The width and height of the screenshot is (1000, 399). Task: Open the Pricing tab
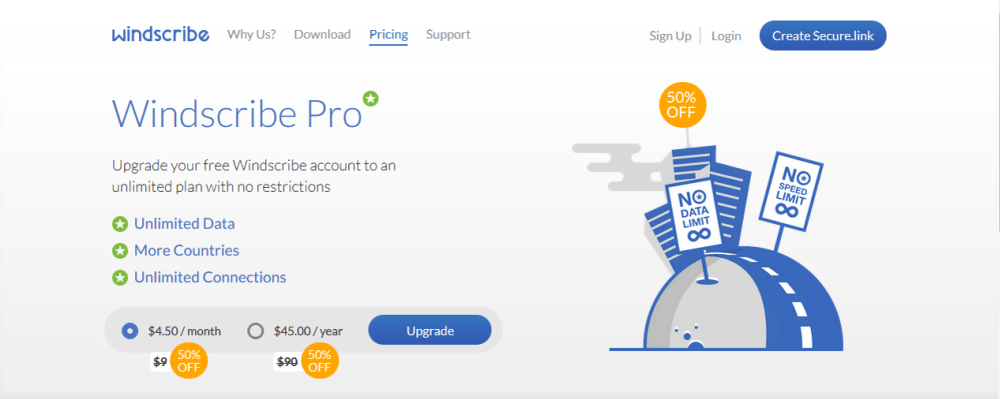coord(388,35)
